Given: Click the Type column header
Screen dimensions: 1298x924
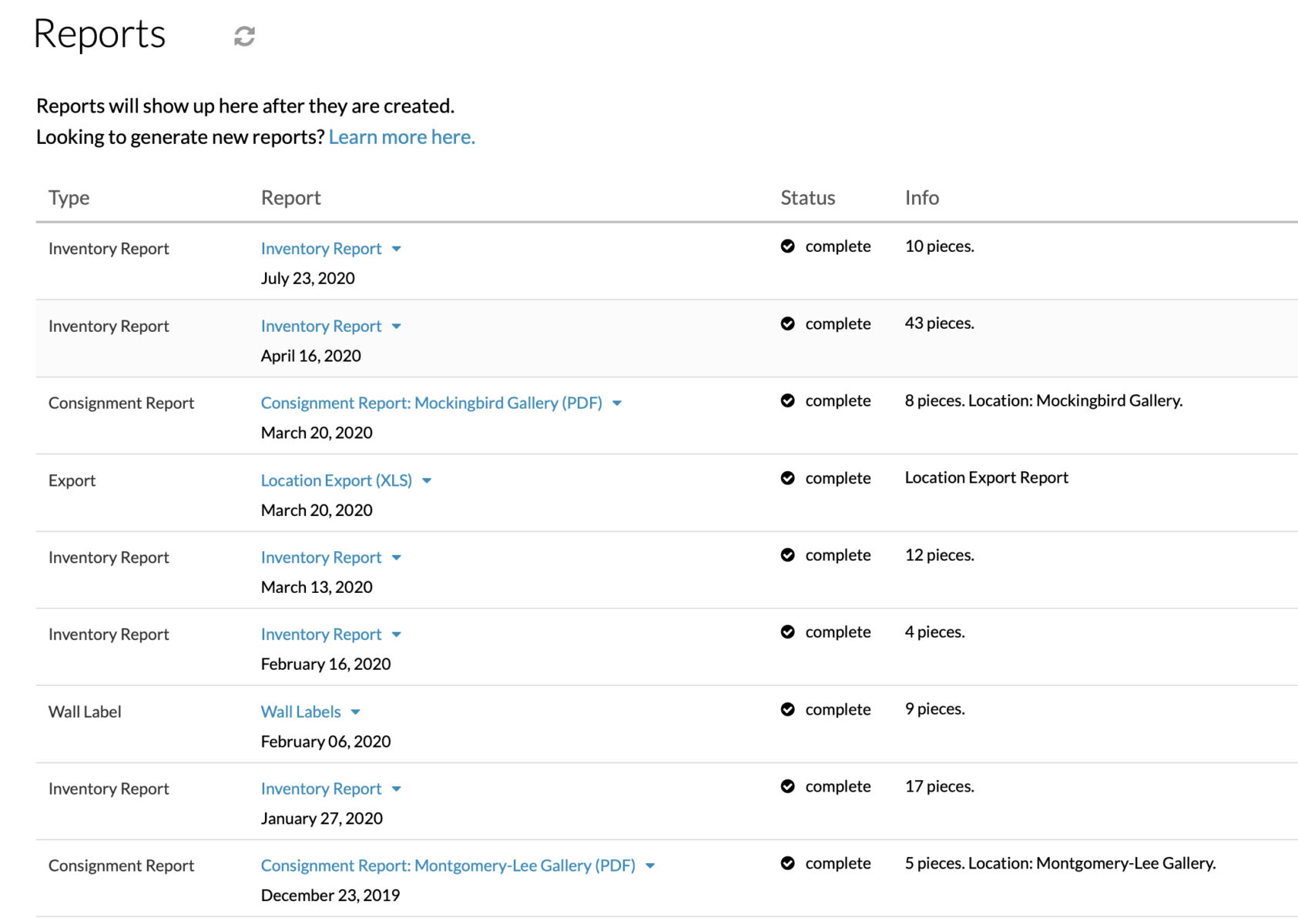Looking at the screenshot, I should pyautogui.click(x=69, y=198).
